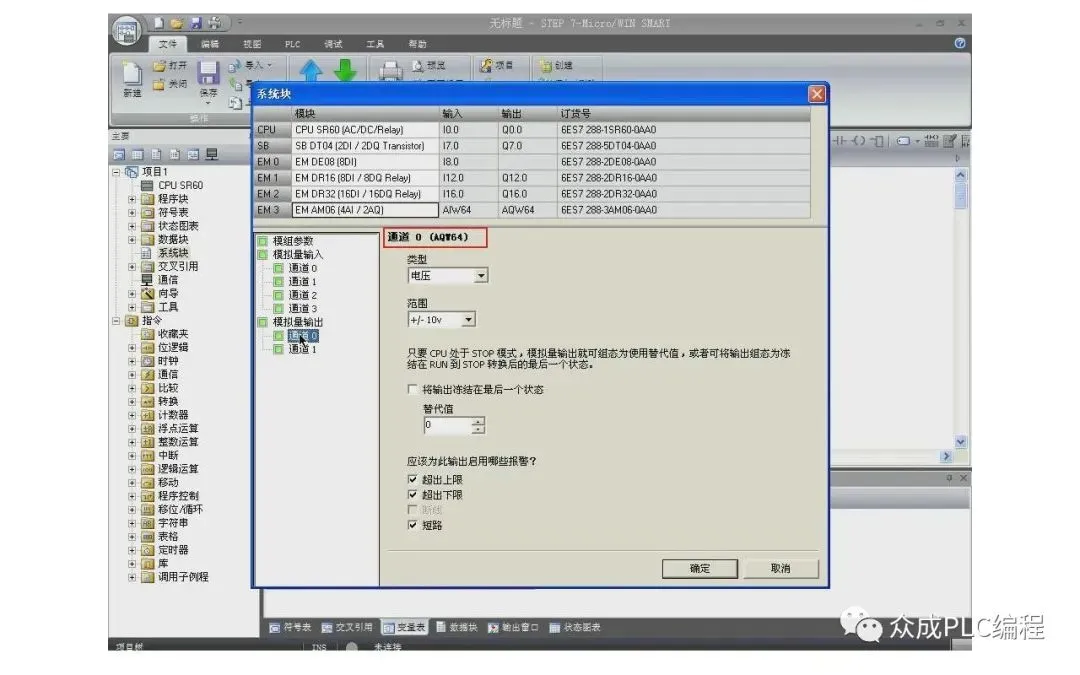Click the green Download arrow icon

[345, 70]
